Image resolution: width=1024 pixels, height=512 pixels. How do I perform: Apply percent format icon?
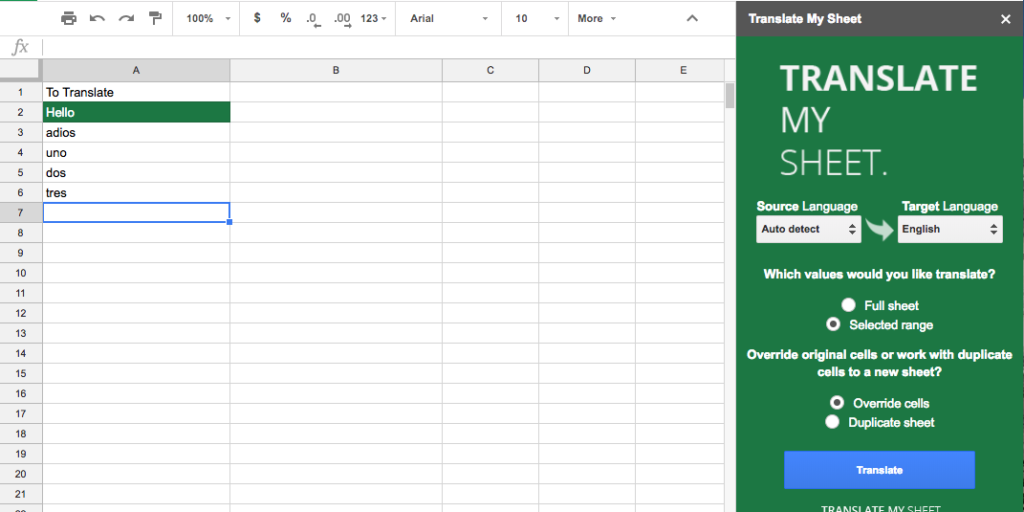[286, 18]
